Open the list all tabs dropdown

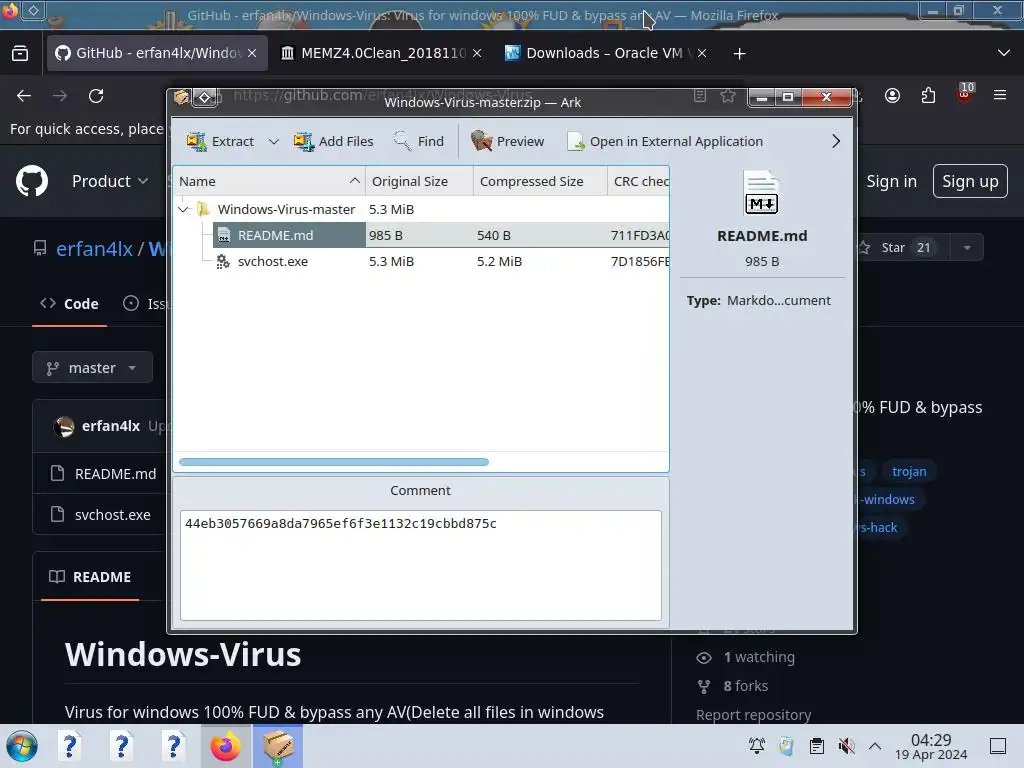pyautogui.click(x=1004, y=53)
